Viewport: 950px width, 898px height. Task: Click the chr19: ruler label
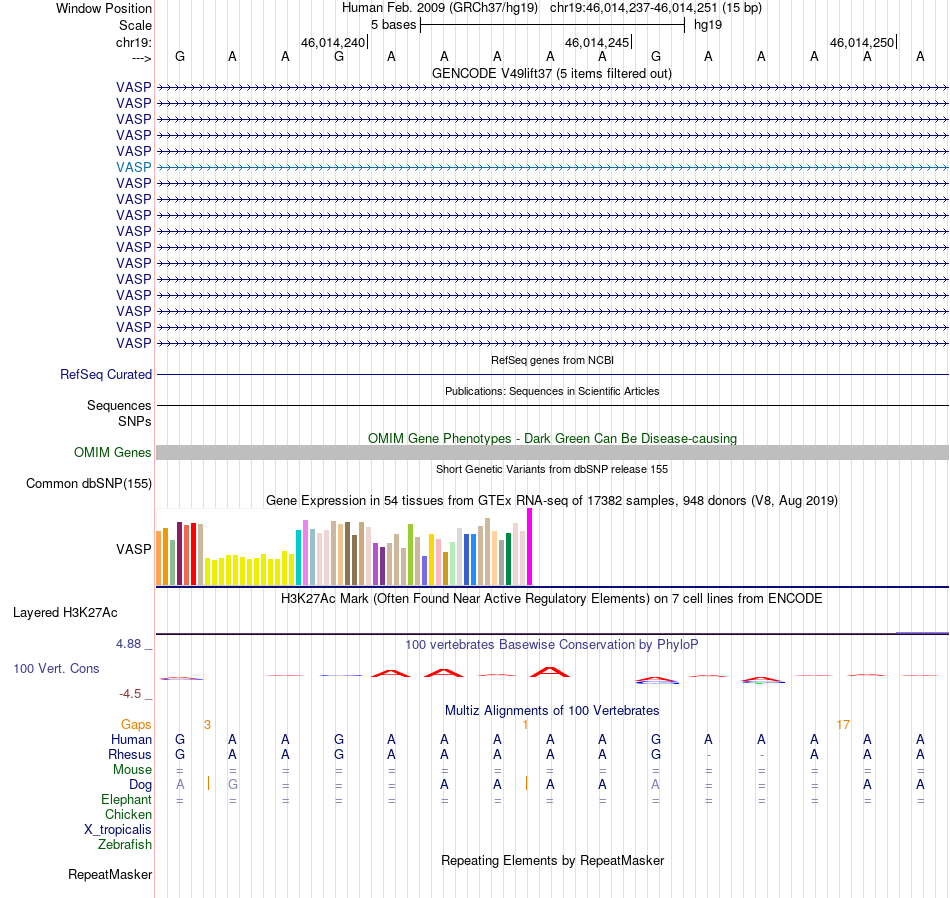pyautogui.click(x=133, y=42)
